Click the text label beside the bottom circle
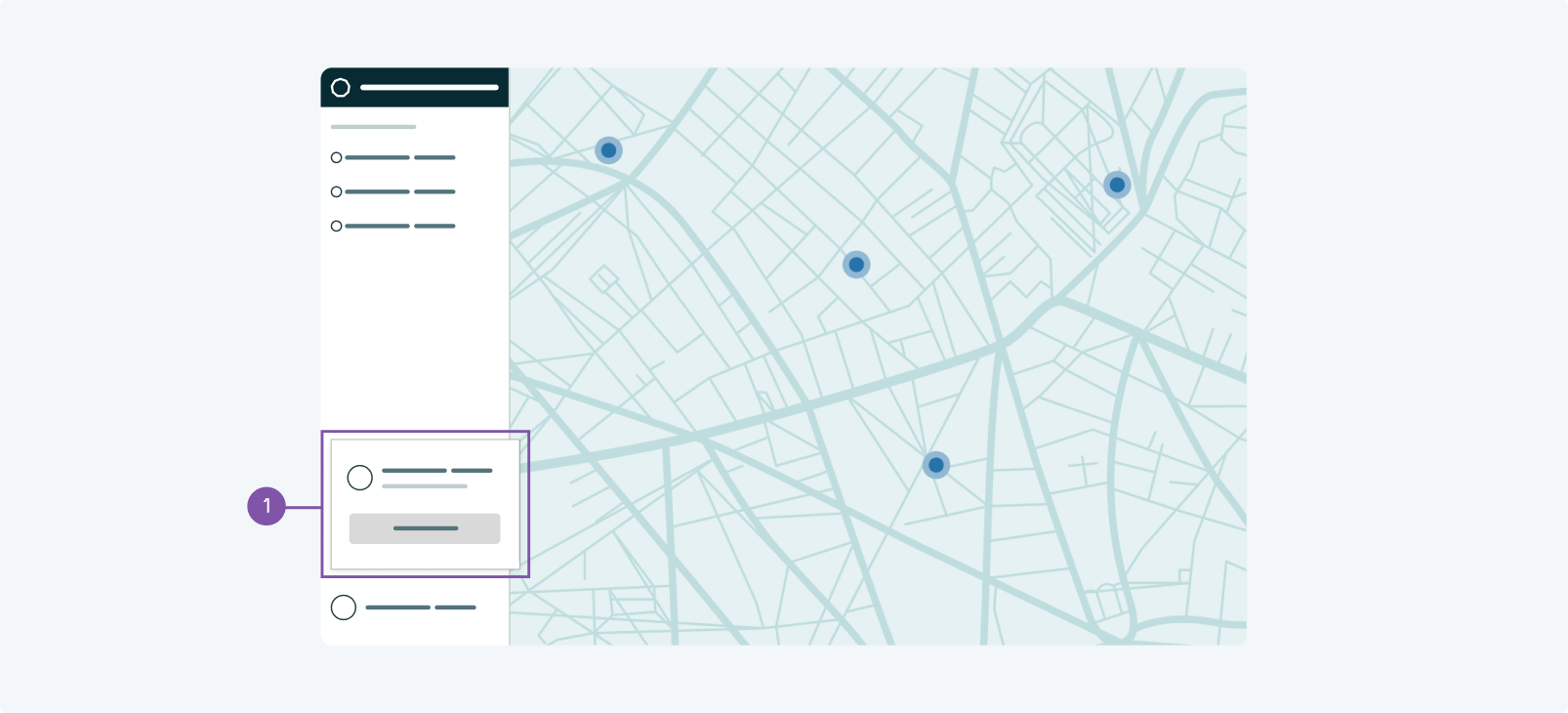 421,608
